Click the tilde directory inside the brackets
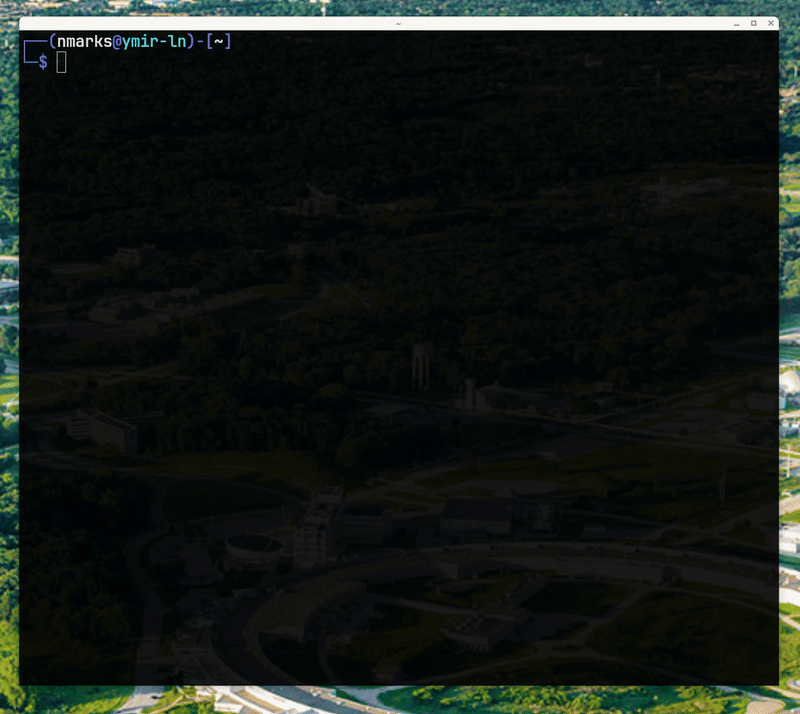The height and width of the screenshot is (714, 800). [x=219, y=41]
